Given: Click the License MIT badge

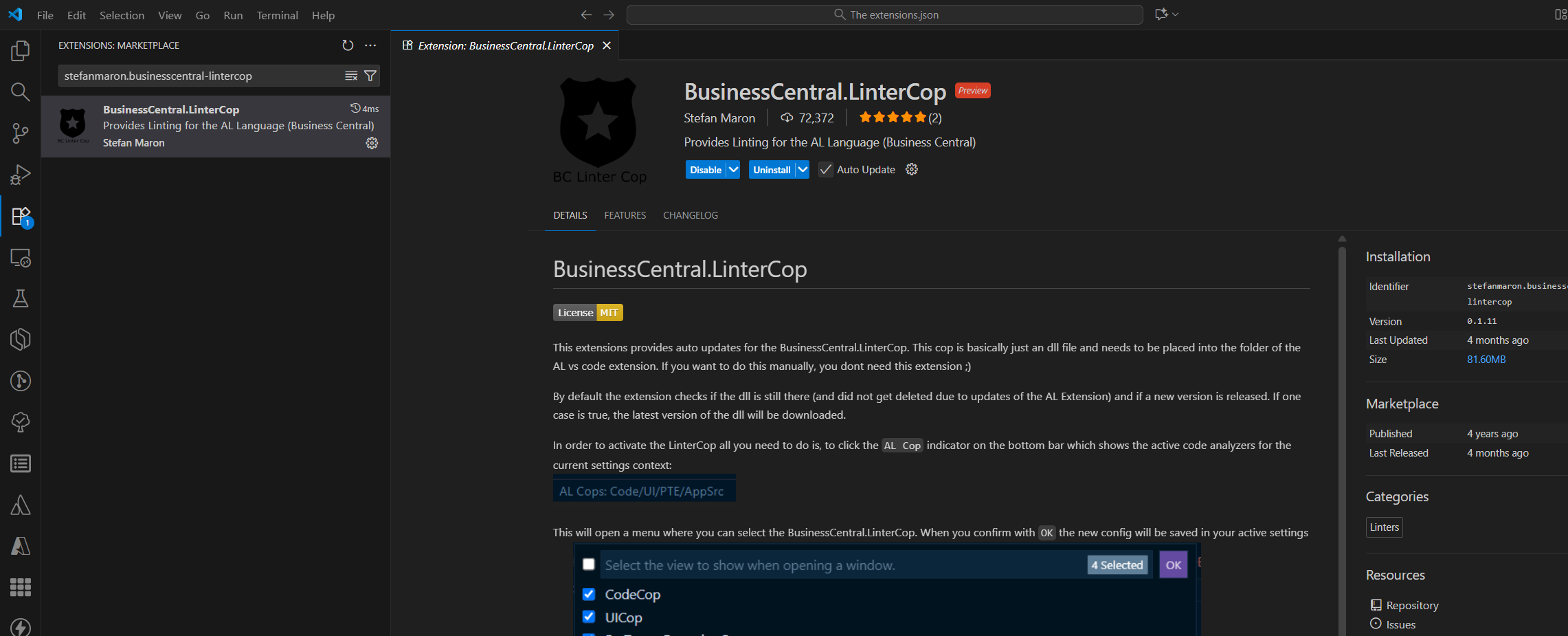Looking at the screenshot, I should 588,313.
